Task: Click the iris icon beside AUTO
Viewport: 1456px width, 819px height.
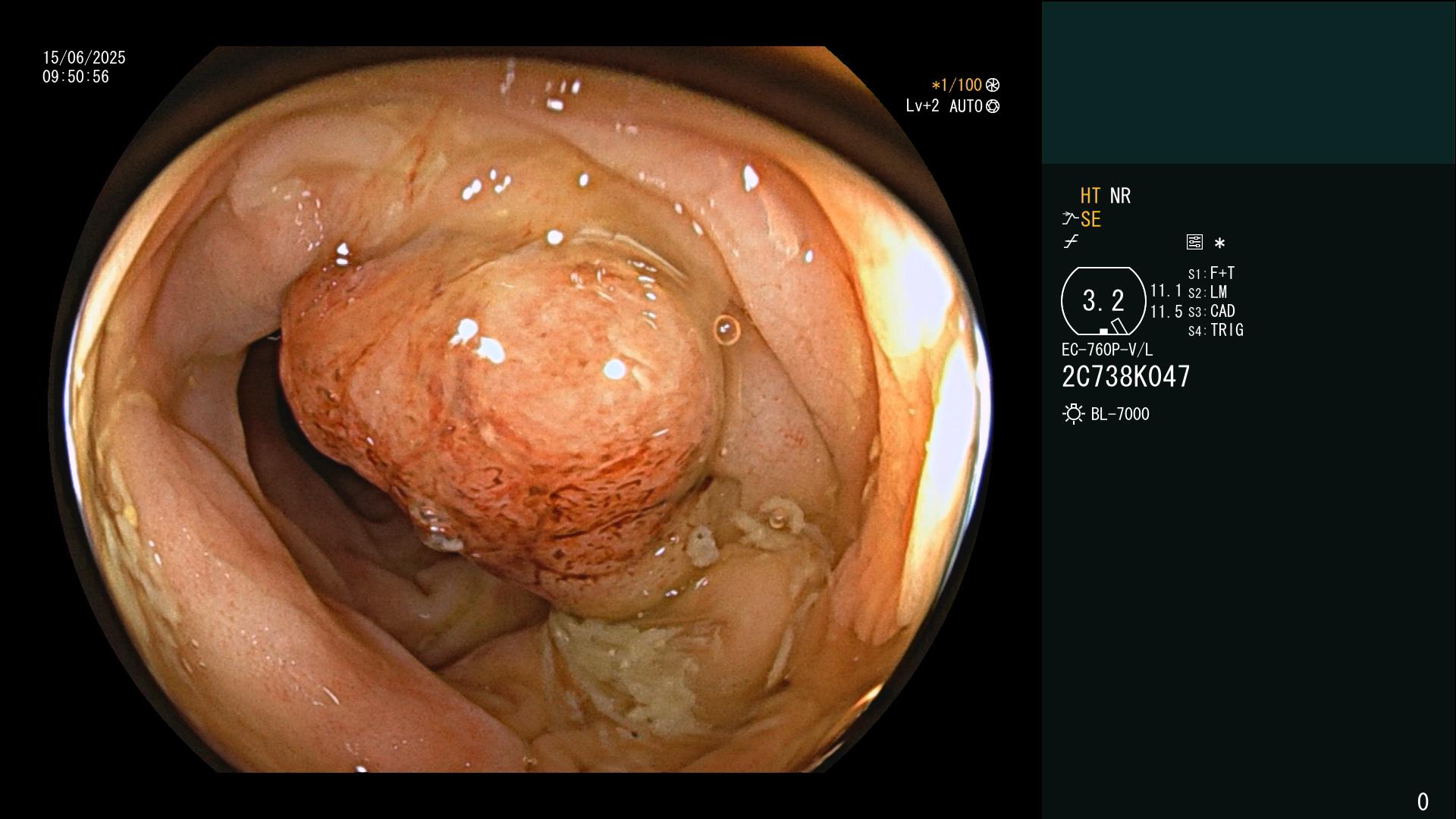Action: coord(993,106)
